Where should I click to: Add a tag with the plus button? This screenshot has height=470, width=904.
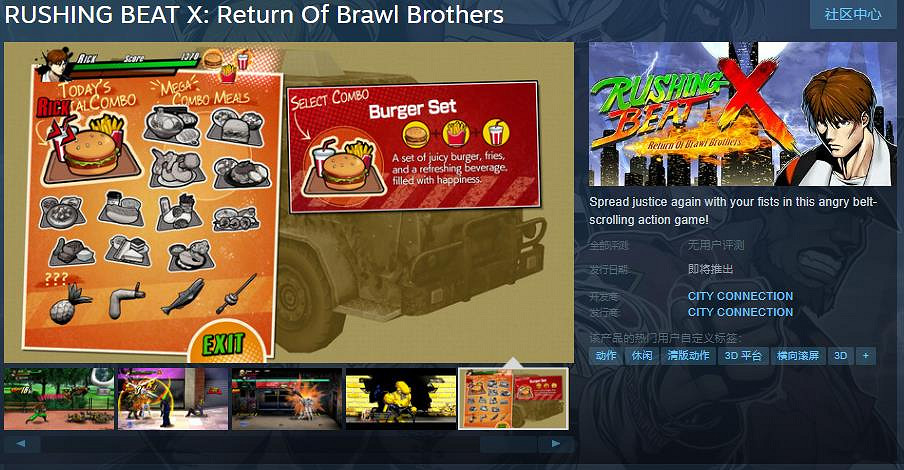(865, 356)
